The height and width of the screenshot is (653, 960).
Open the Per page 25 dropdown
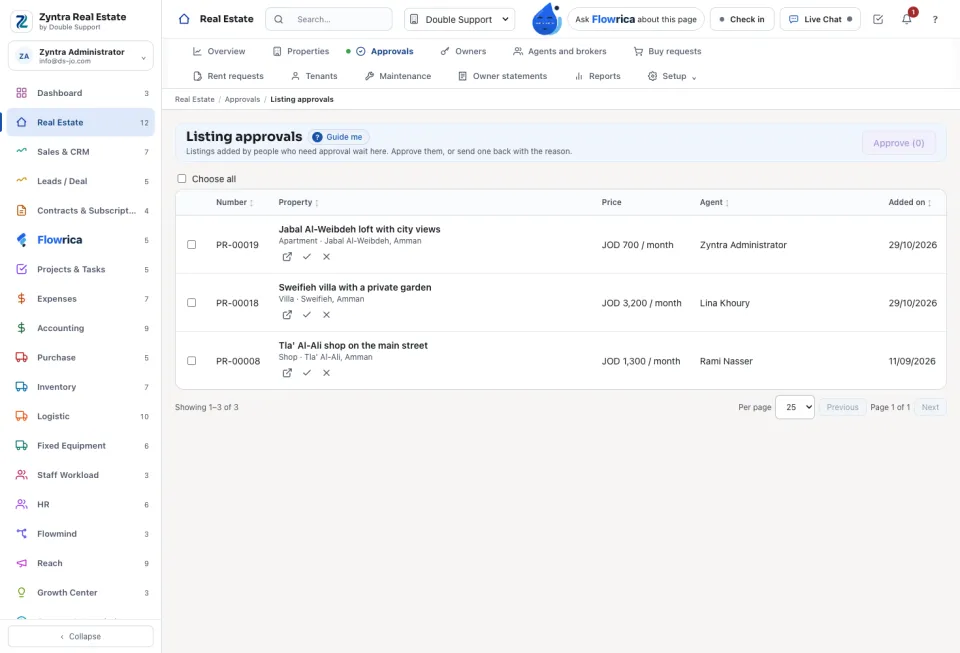pyautogui.click(x=795, y=407)
